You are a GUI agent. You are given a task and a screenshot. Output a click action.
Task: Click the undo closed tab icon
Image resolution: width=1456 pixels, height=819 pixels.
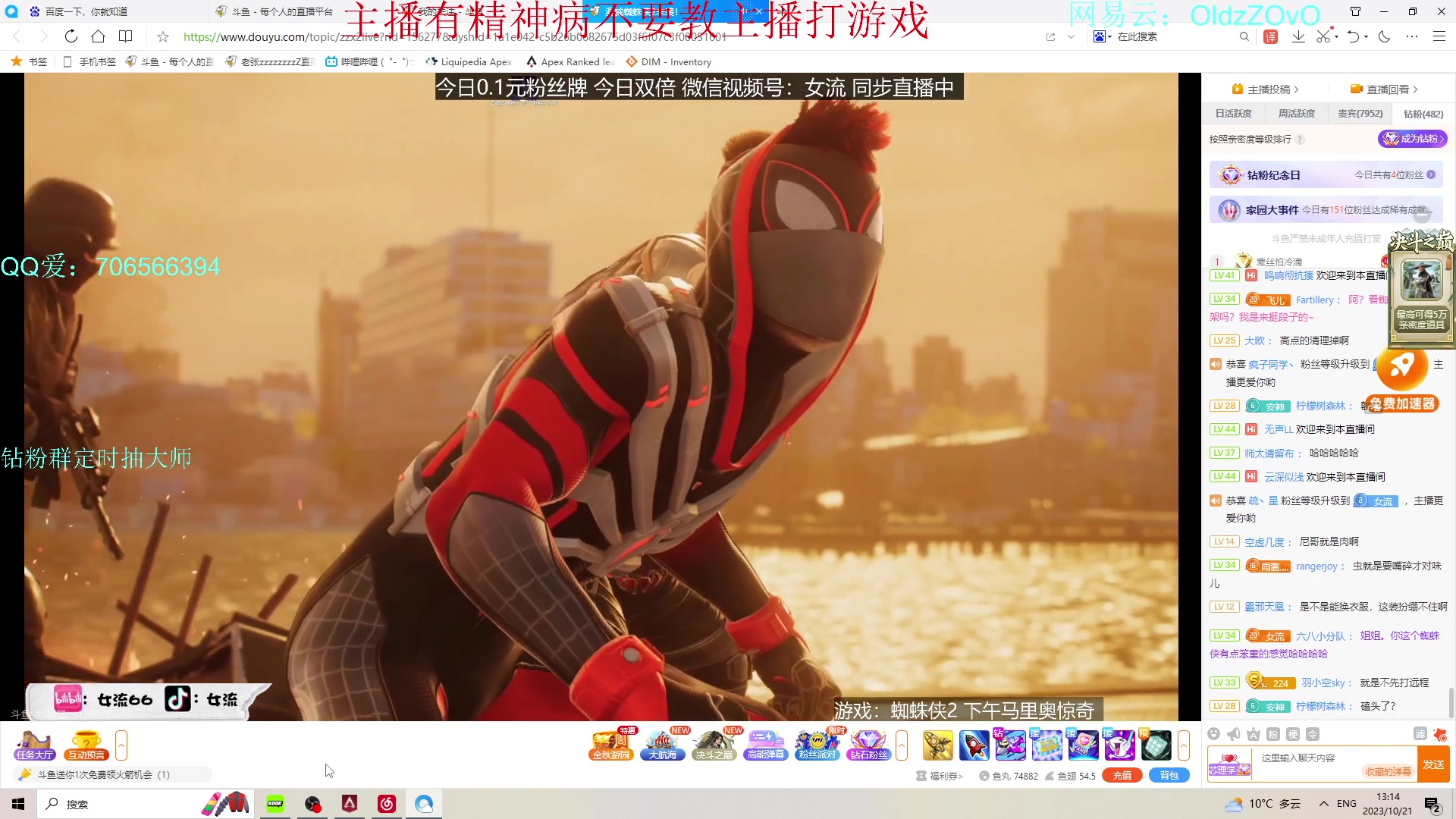click(x=1353, y=36)
